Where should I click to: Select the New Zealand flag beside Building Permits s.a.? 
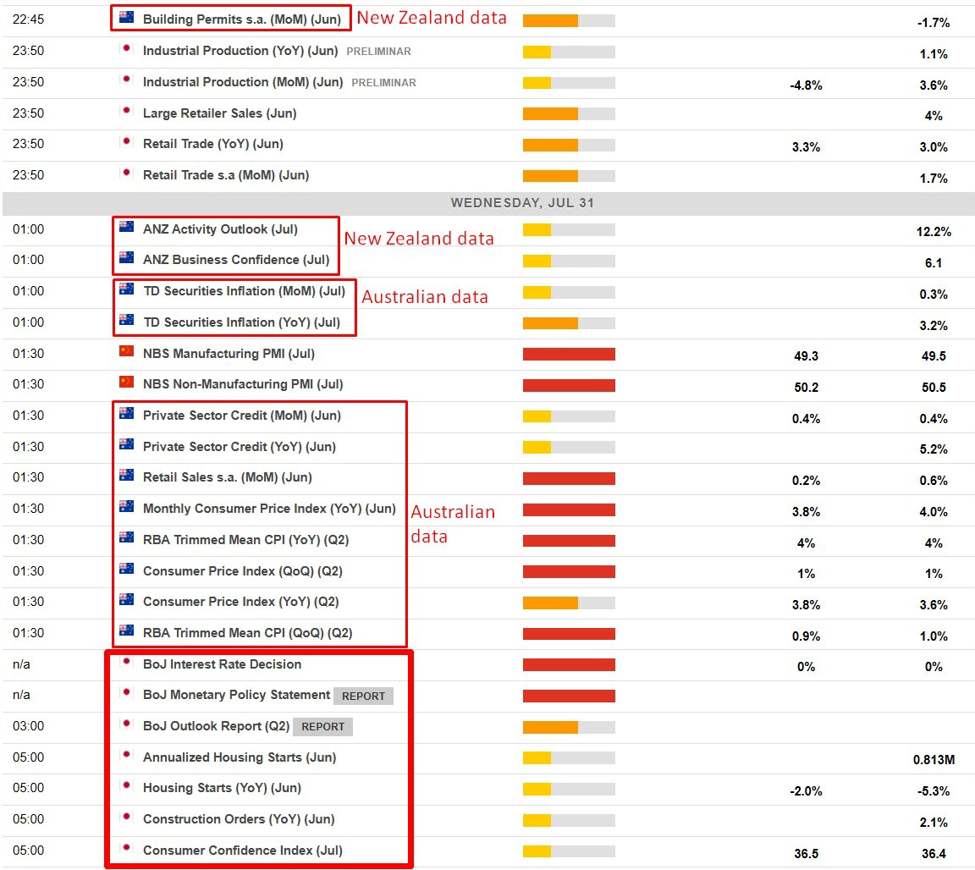pos(126,16)
